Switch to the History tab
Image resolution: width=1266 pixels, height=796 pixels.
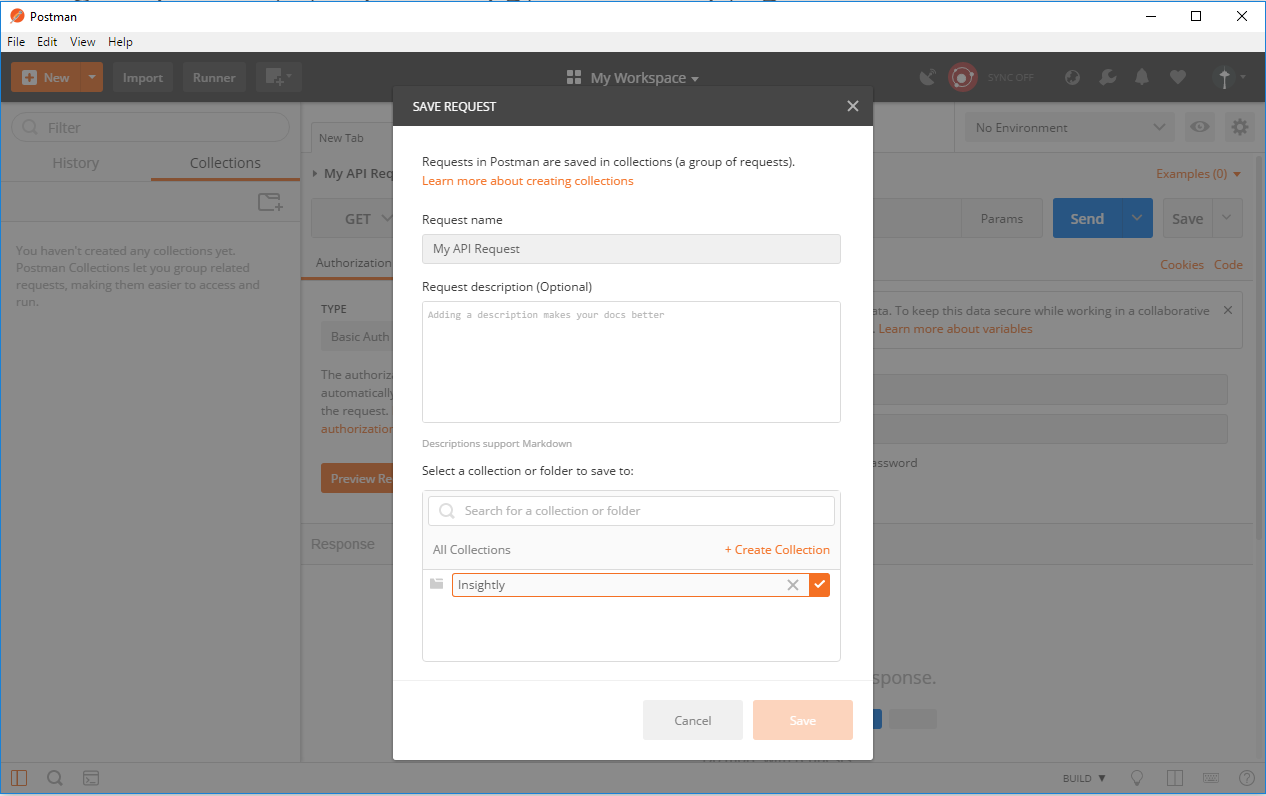[x=76, y=163]
